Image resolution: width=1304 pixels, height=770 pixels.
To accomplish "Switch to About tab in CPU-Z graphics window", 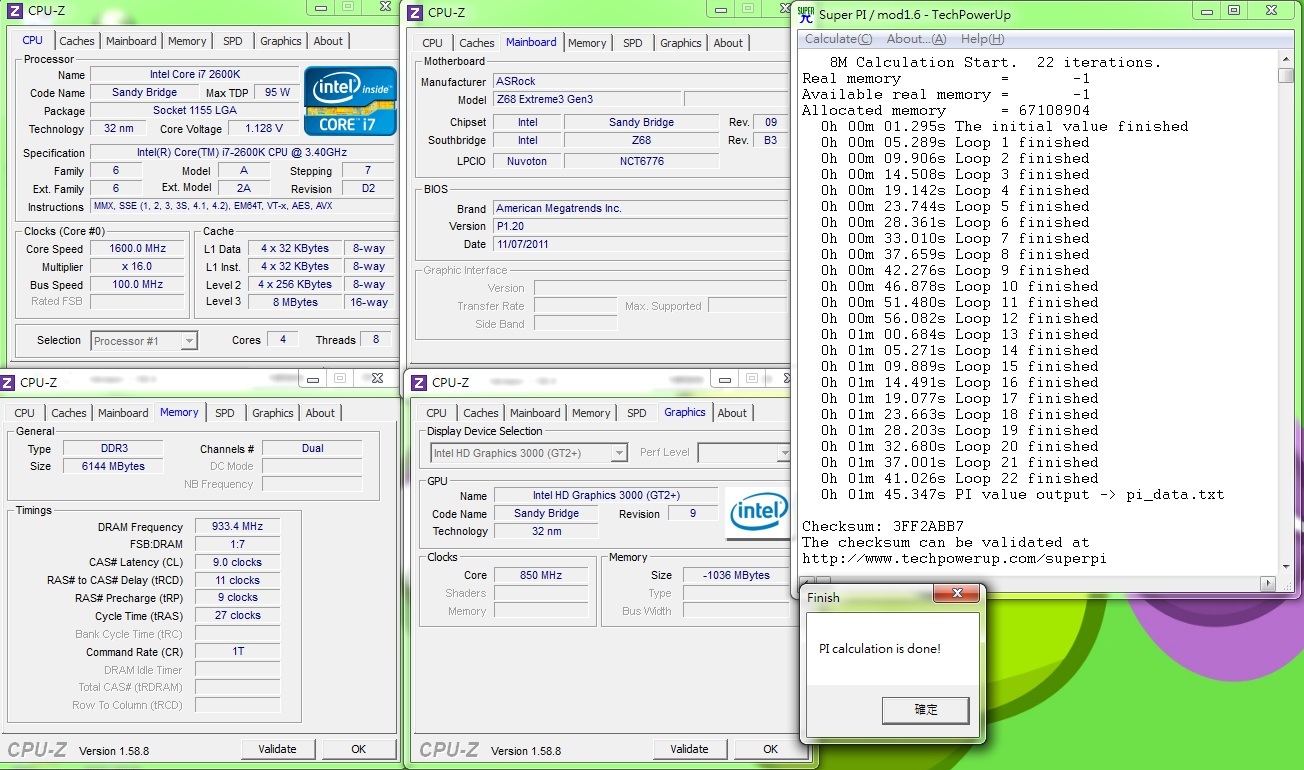I will coord(732,413).
